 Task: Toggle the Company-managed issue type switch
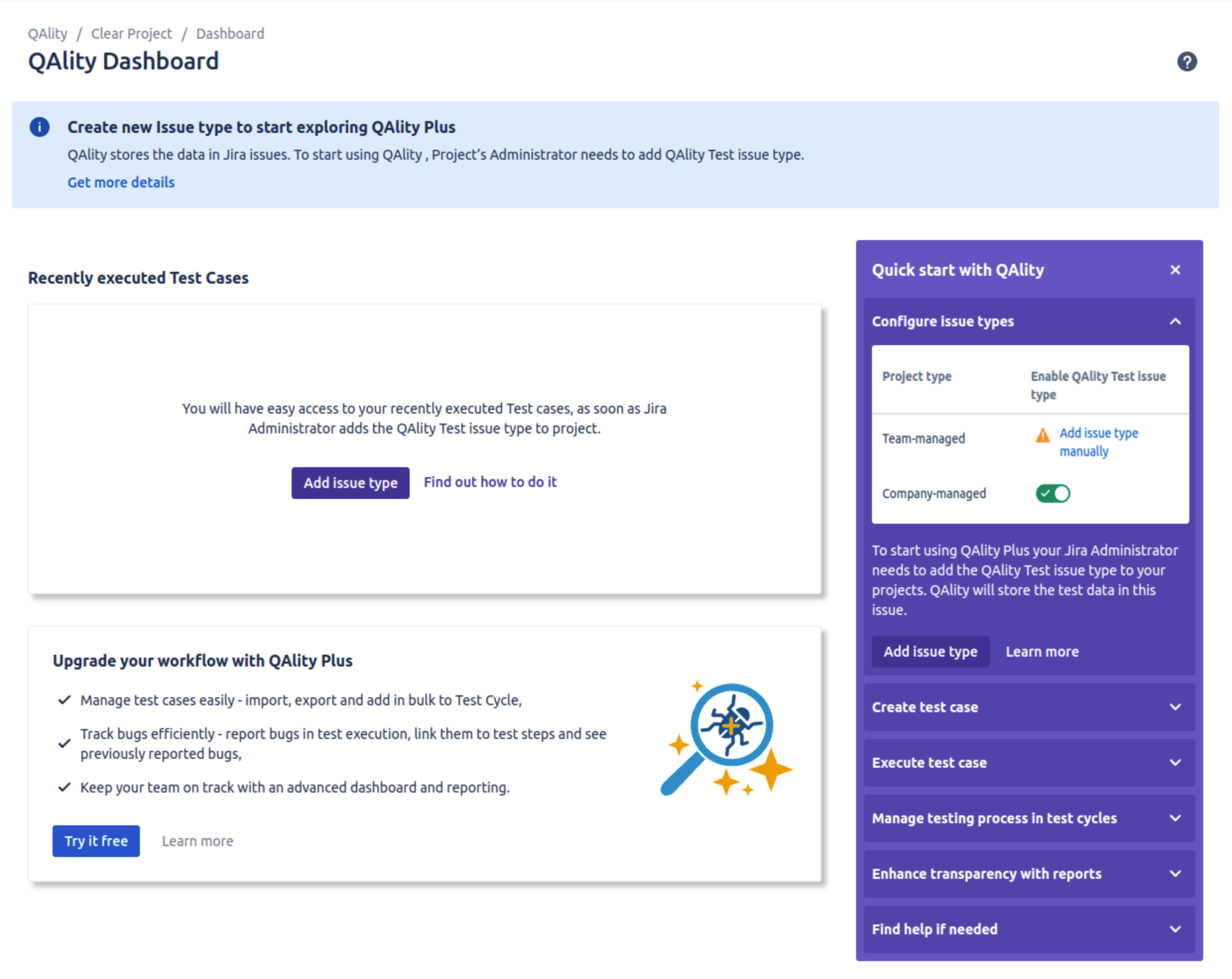[x=1052, y=493]
